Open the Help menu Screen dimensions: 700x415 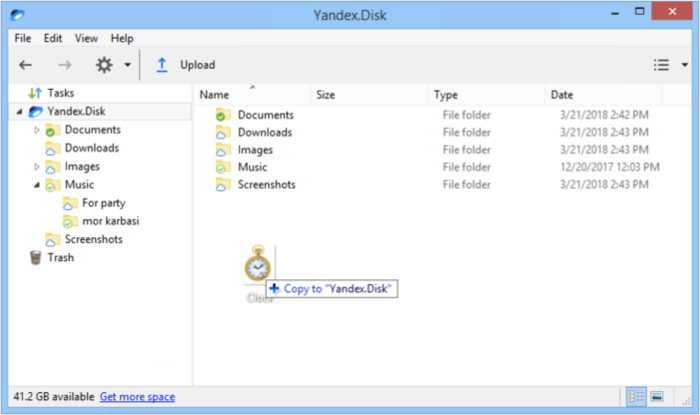(122, 38)
